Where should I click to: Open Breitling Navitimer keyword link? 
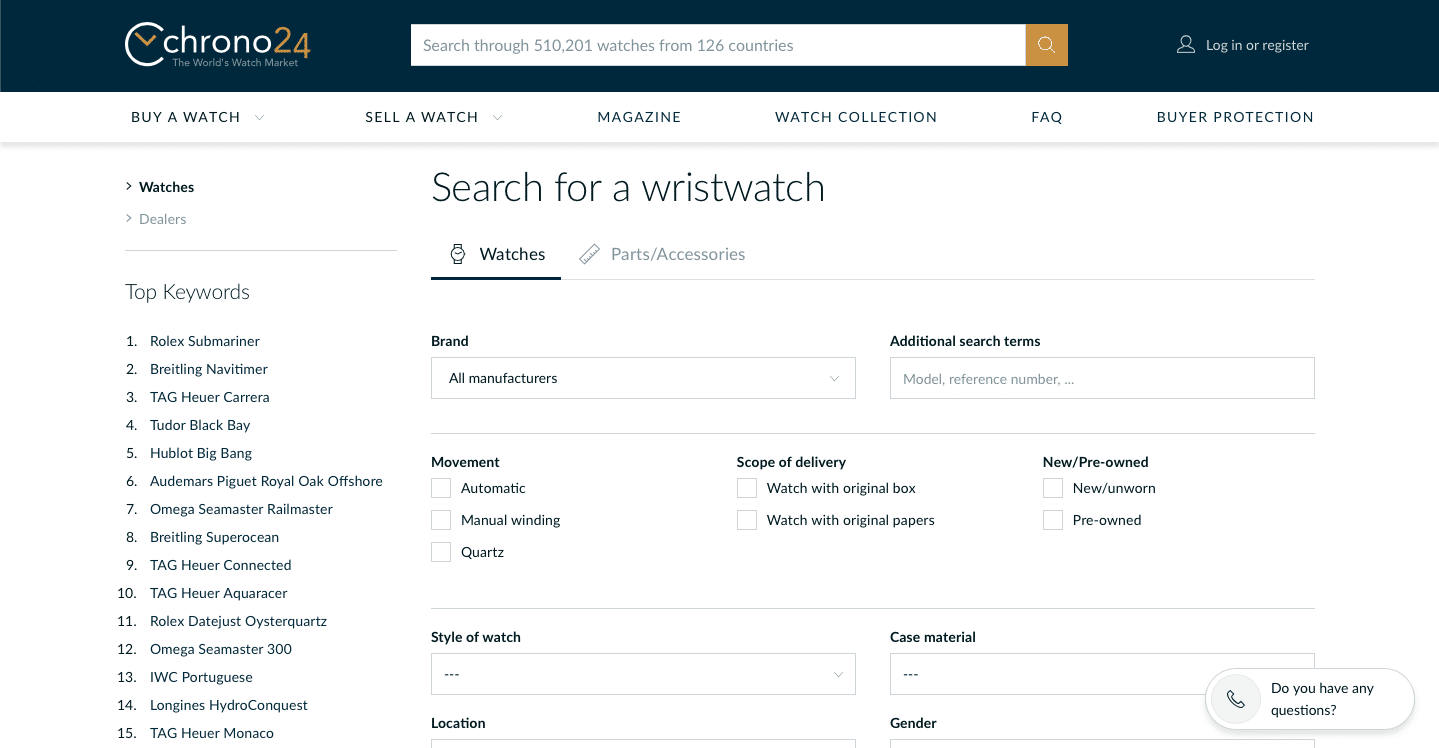tap(209, 369)
